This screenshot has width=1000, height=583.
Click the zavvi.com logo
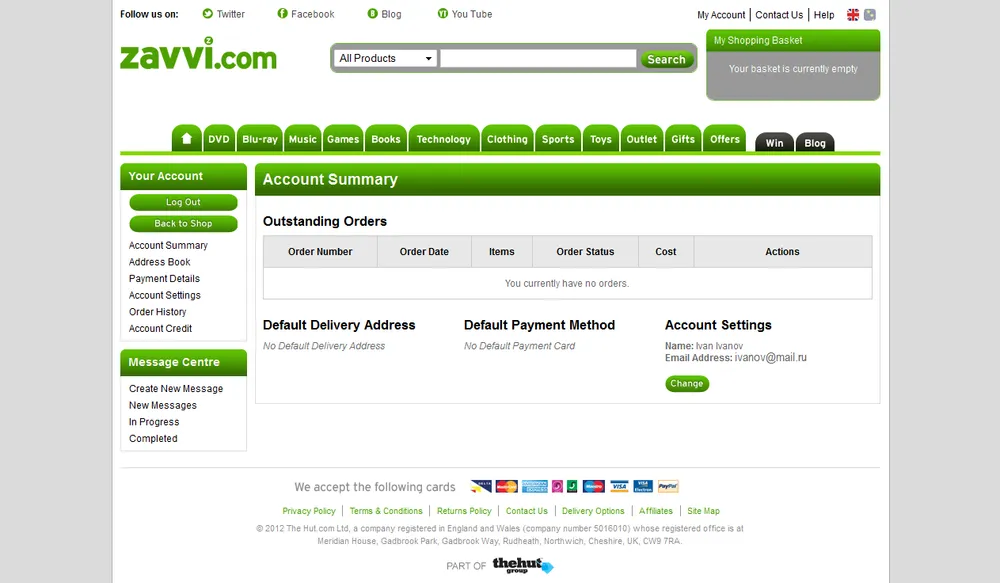click(x=198, y=54)
